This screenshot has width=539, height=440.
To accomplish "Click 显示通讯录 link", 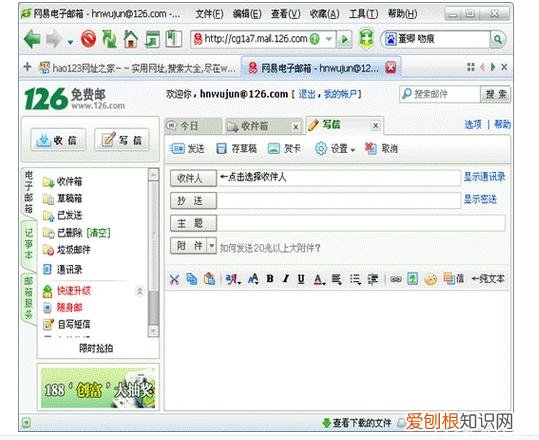I will [x=484, y=177].
